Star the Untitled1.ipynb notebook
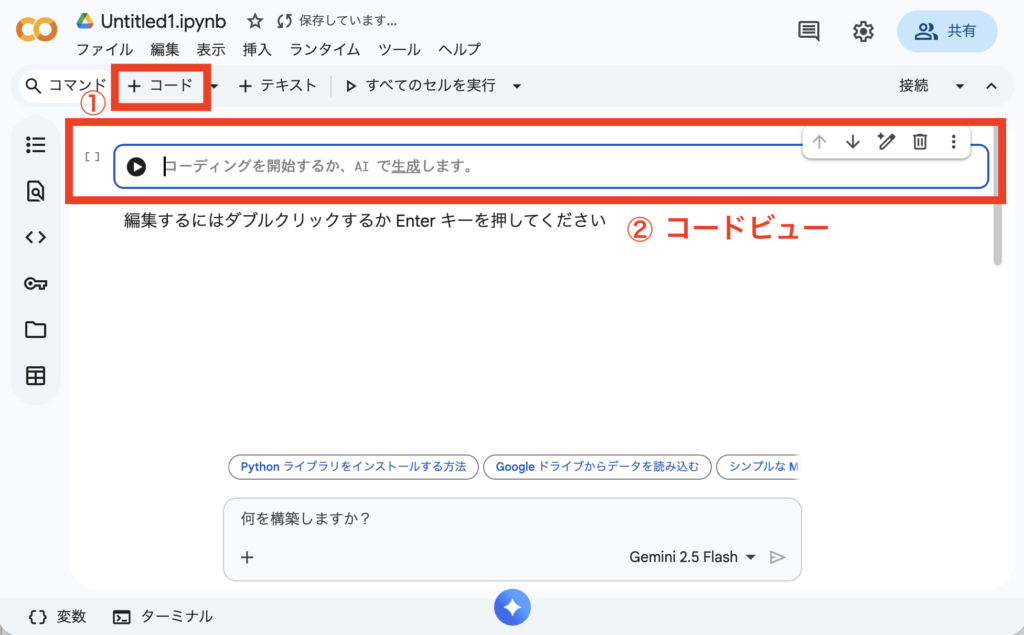Viewport: 1024px width, 635px height. [255, 21]
